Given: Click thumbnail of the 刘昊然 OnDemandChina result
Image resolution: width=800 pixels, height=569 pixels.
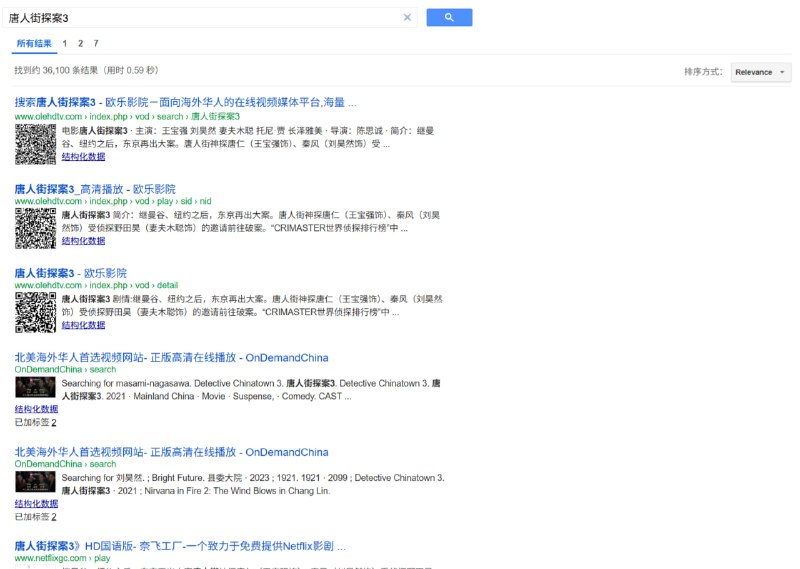Looking at the screenshot, I should [35, 482].
